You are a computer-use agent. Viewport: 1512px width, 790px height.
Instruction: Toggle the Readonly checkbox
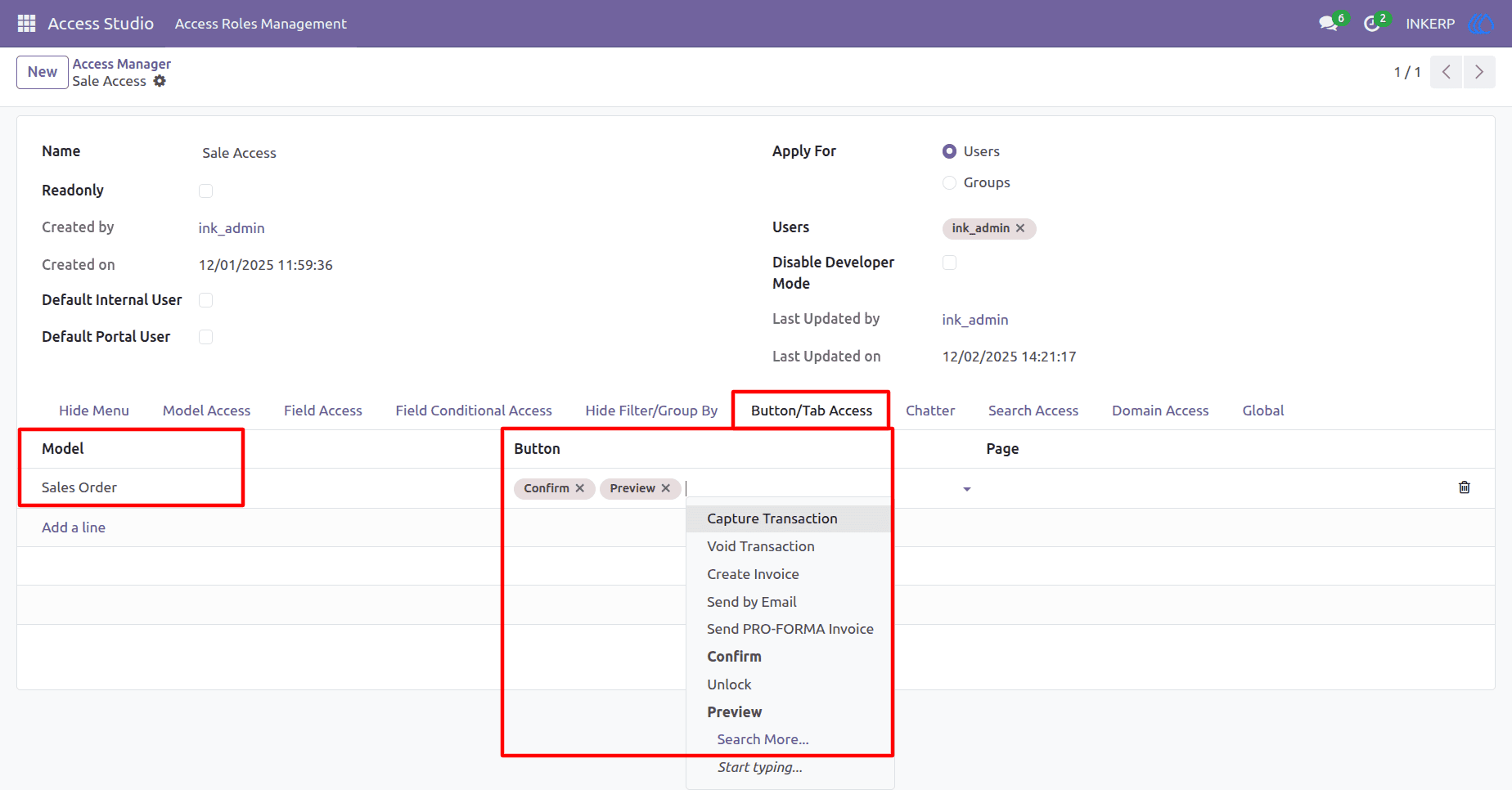click(x=205, y=191)
